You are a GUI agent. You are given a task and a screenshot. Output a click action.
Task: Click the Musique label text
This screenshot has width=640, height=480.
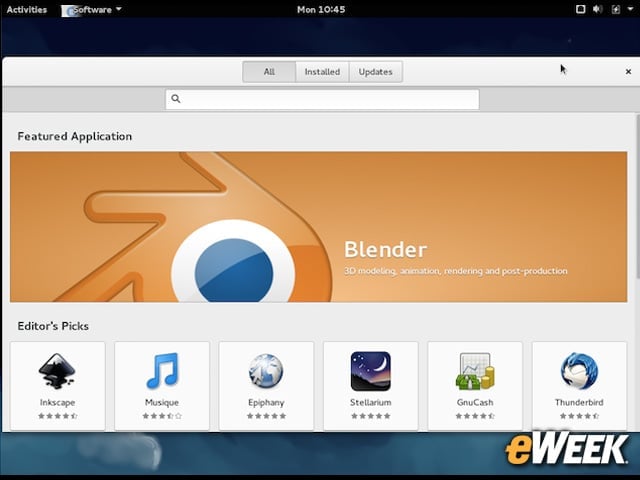coord(162,402)
